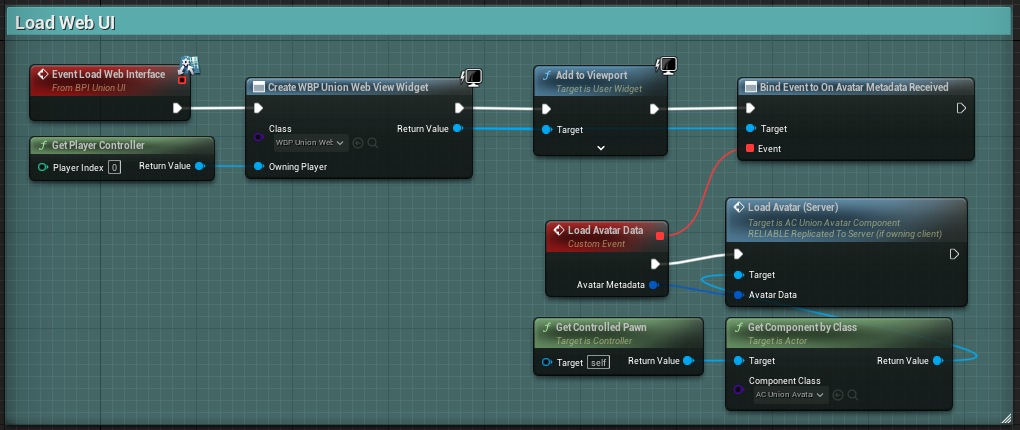Click the exec output pin of Add to Viewport

[x=654, y=109]
